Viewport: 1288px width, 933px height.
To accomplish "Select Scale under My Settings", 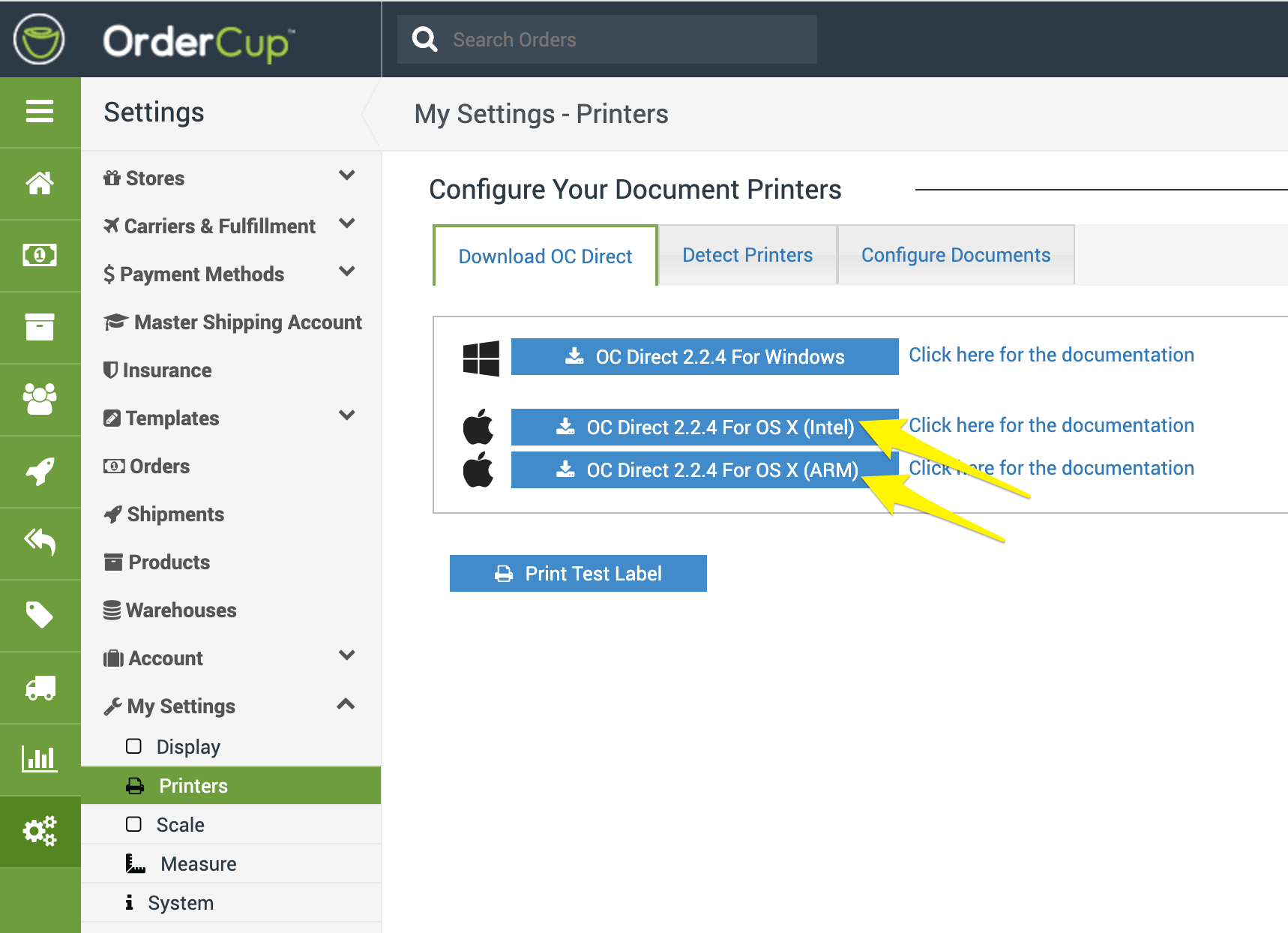I will (x=231, y=825).
